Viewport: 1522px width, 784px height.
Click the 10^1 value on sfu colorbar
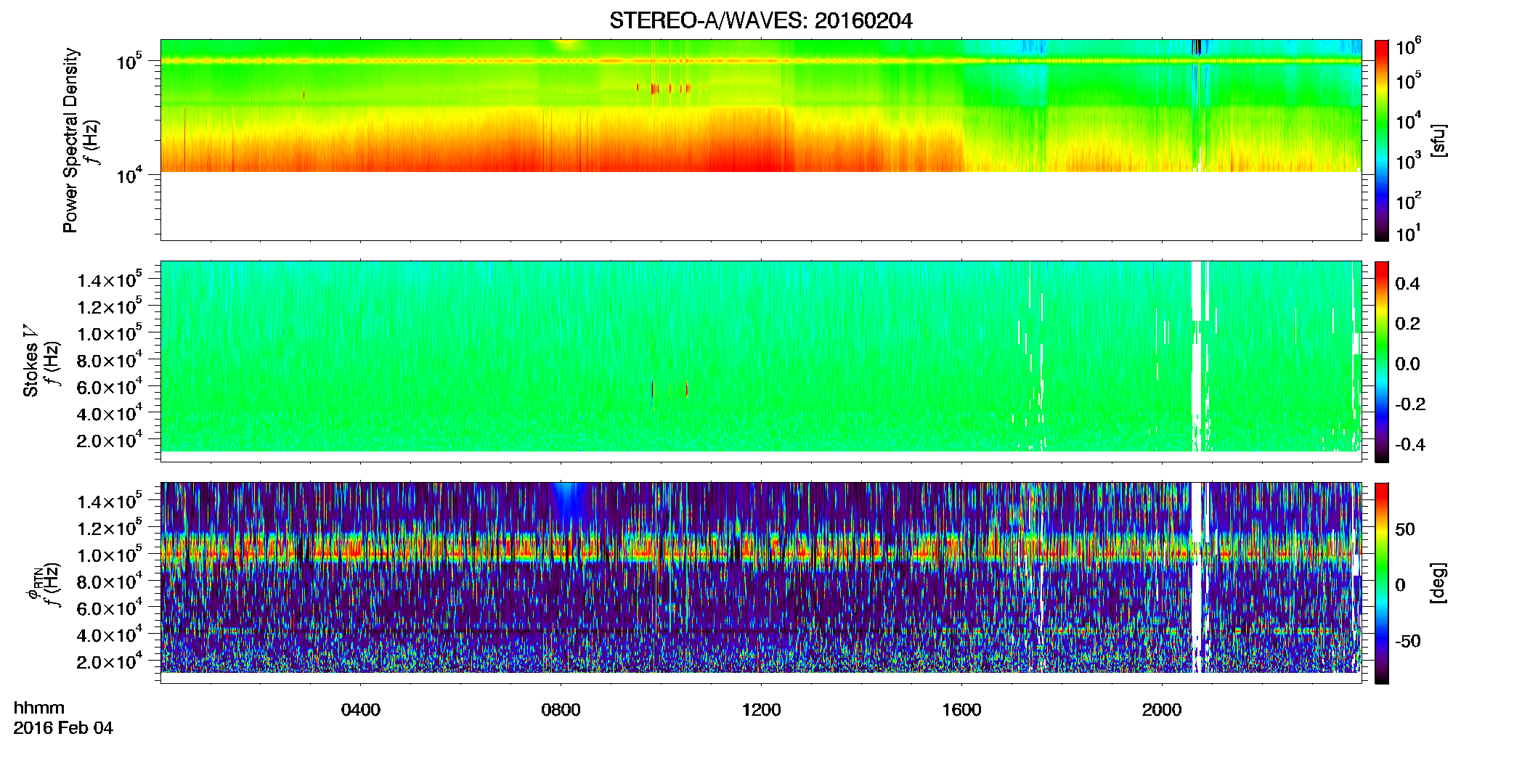click(x=1408, y=234)
